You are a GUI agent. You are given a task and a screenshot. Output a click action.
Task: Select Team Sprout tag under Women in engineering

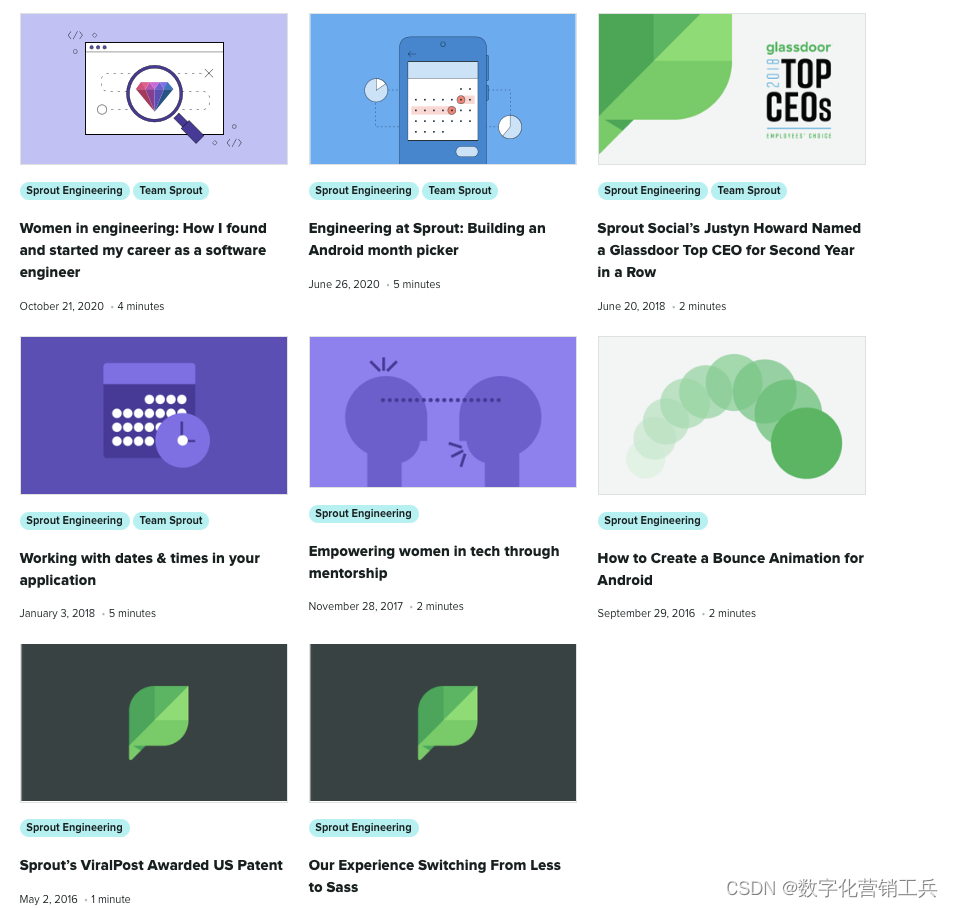[x=171, y=191]
